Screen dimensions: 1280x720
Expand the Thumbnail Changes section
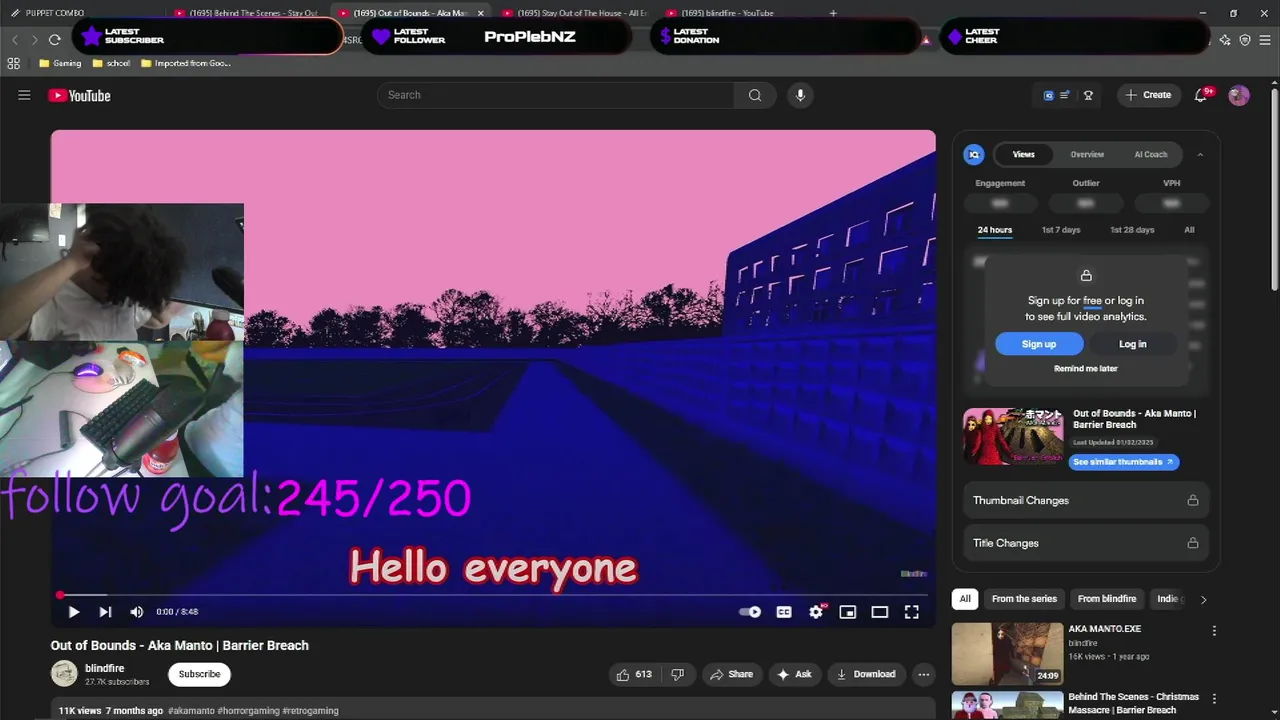point(1085,500)
